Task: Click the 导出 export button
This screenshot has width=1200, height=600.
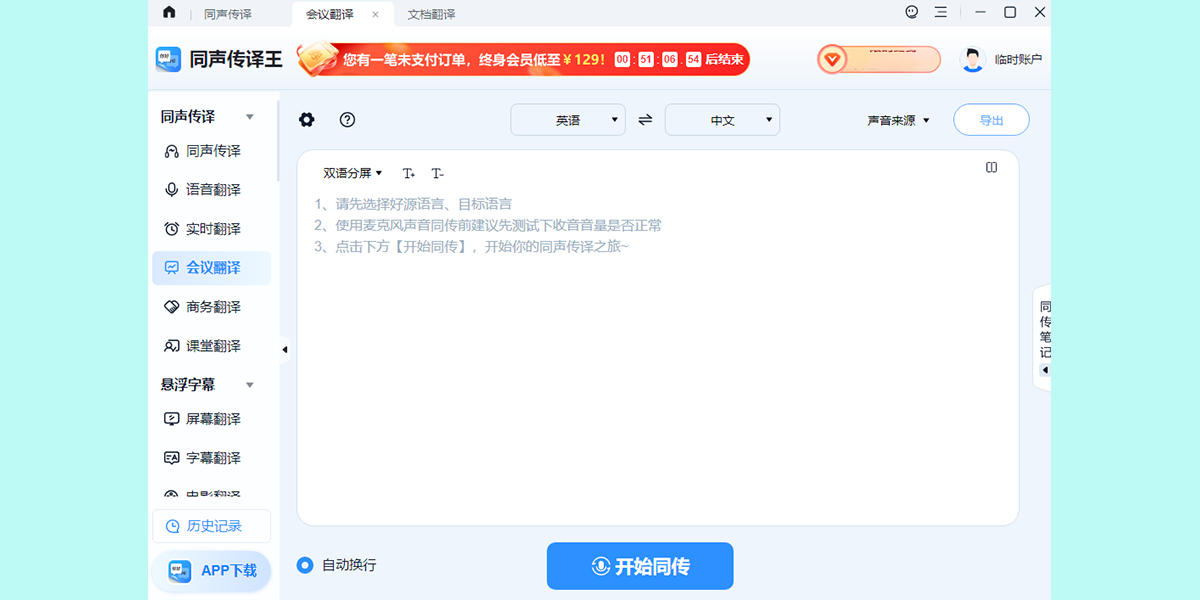Action: [991, 120]
